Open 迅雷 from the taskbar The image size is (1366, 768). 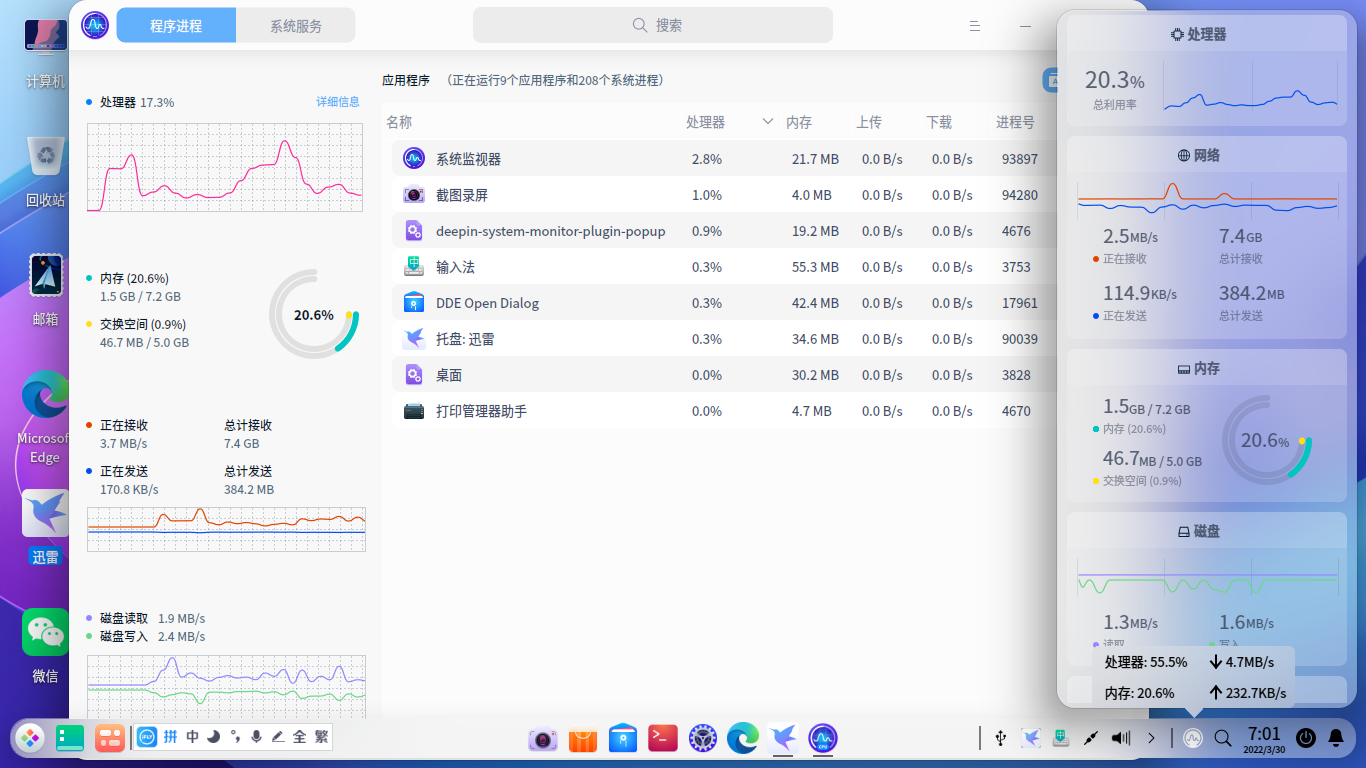click(783, 739)
